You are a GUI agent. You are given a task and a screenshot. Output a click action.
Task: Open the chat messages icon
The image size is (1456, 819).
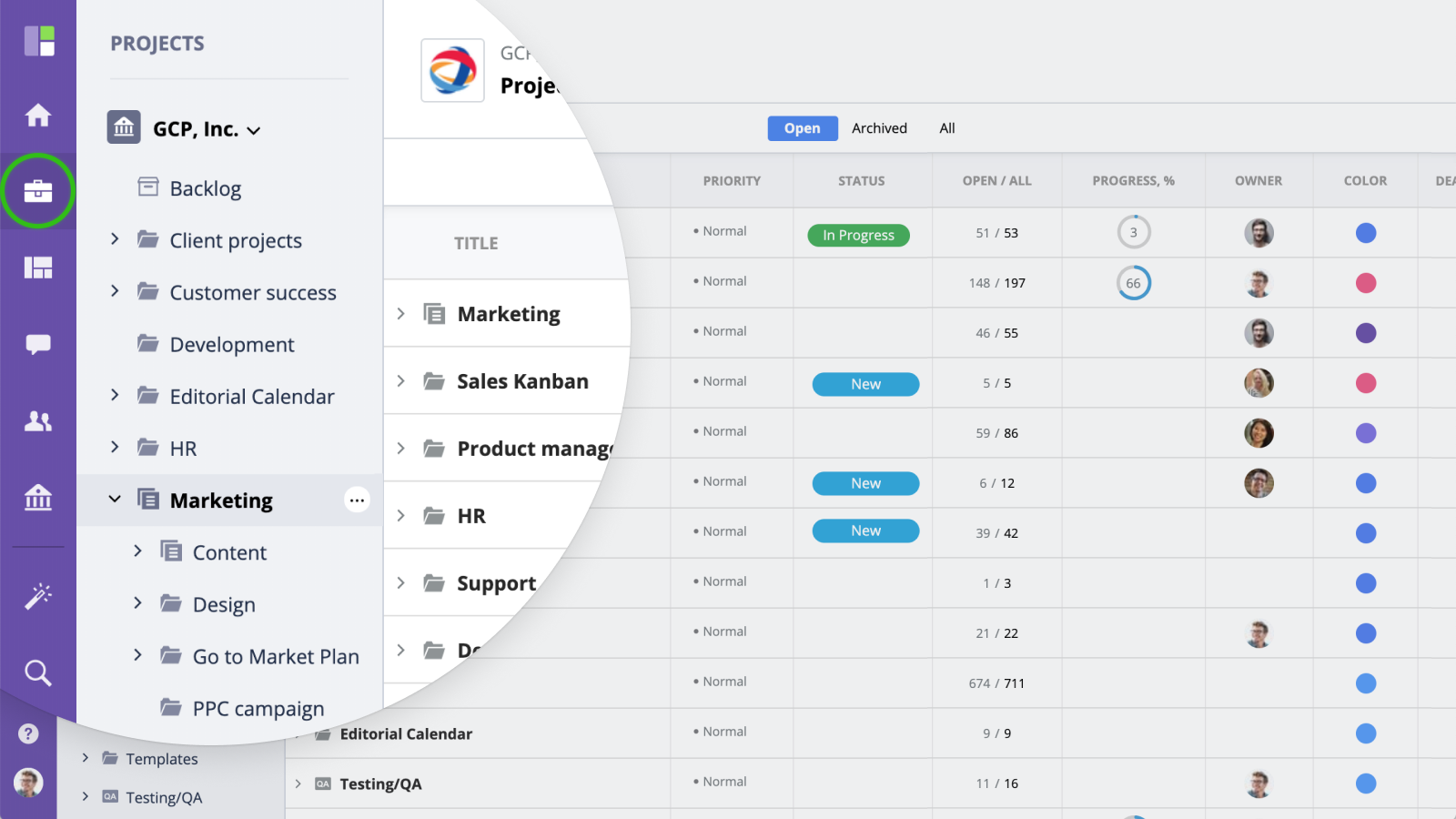click(38, 344)
